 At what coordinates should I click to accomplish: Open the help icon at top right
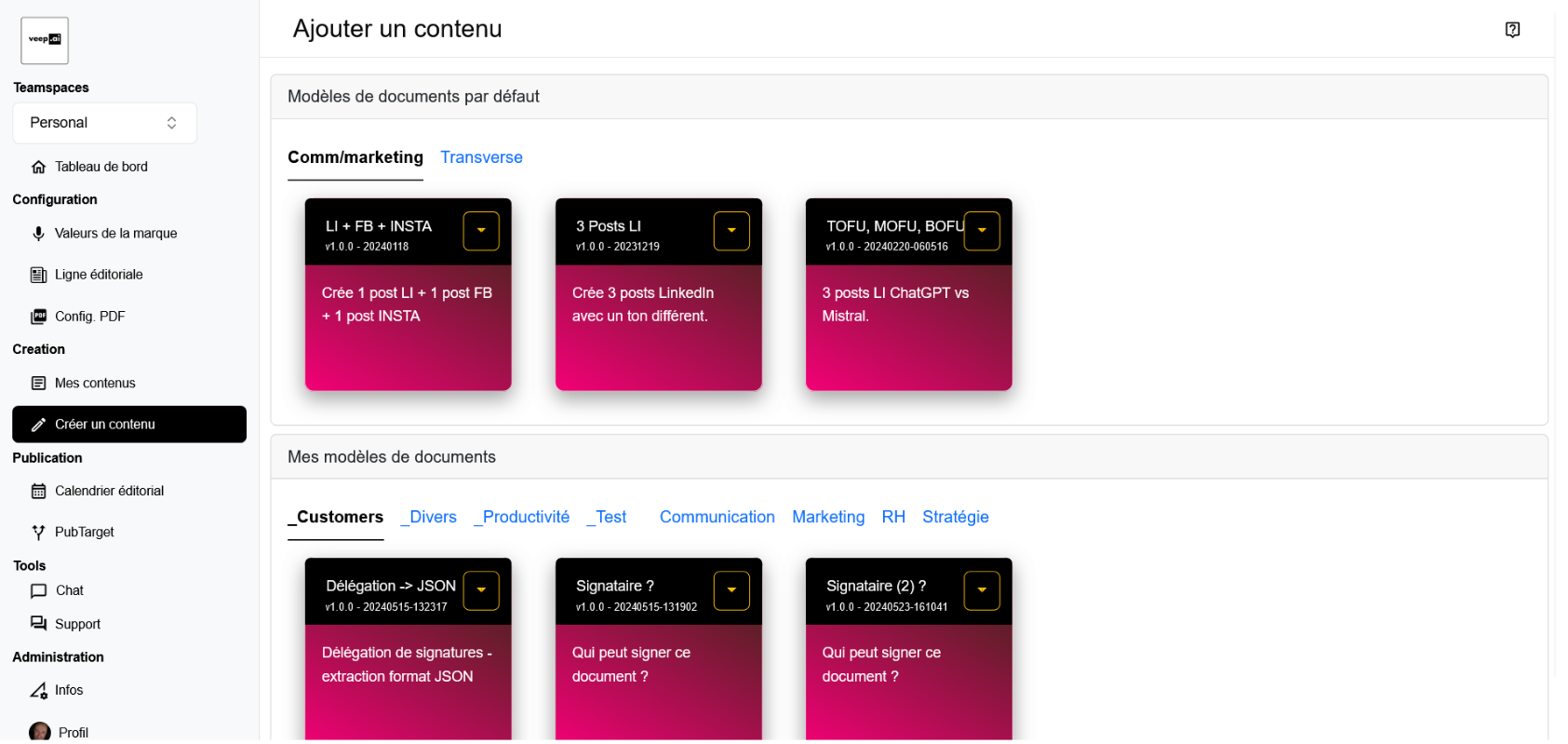tap(1512, 30)
